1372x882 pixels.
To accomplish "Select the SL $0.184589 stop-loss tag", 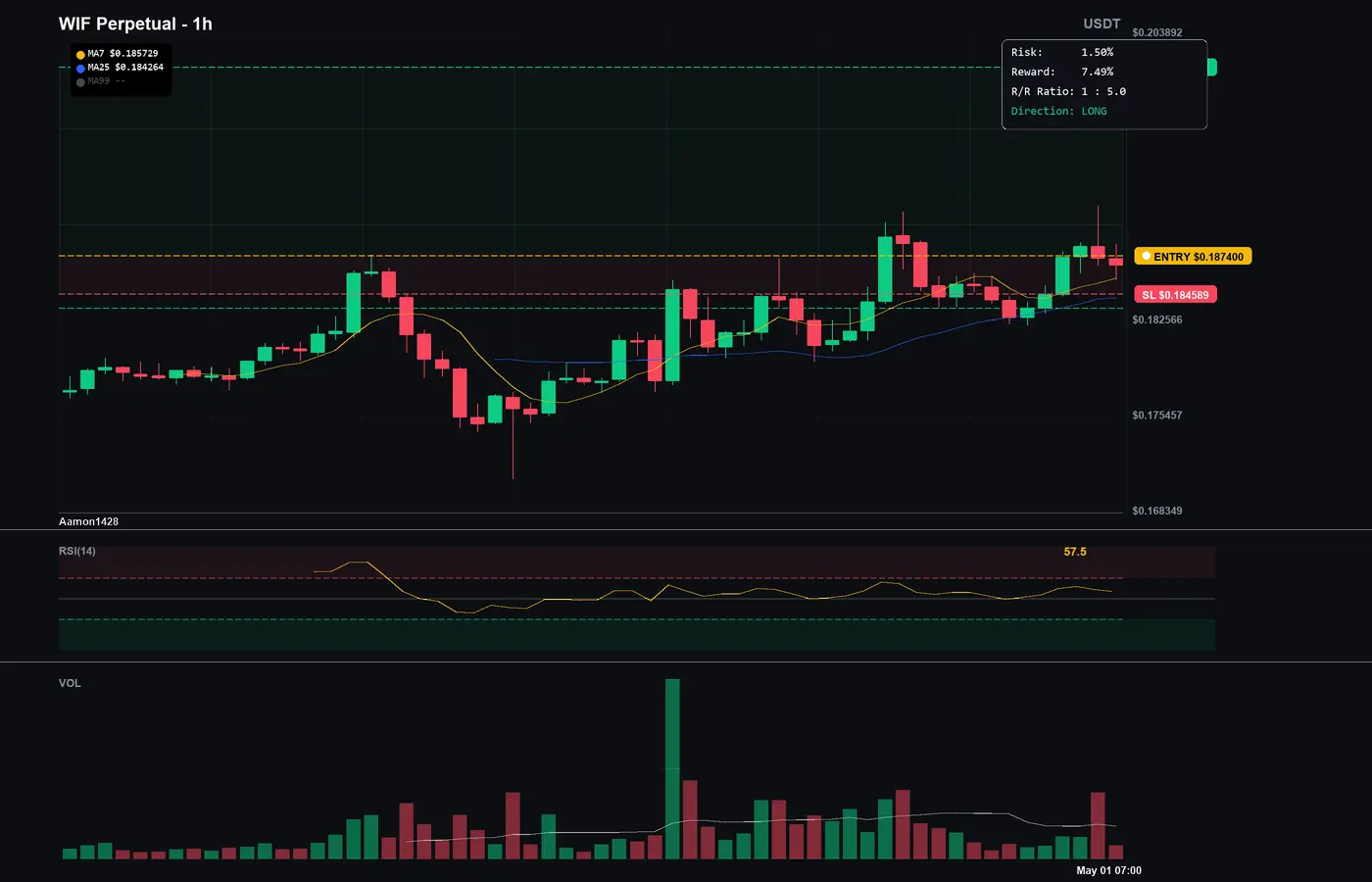I will (1175, 295).
